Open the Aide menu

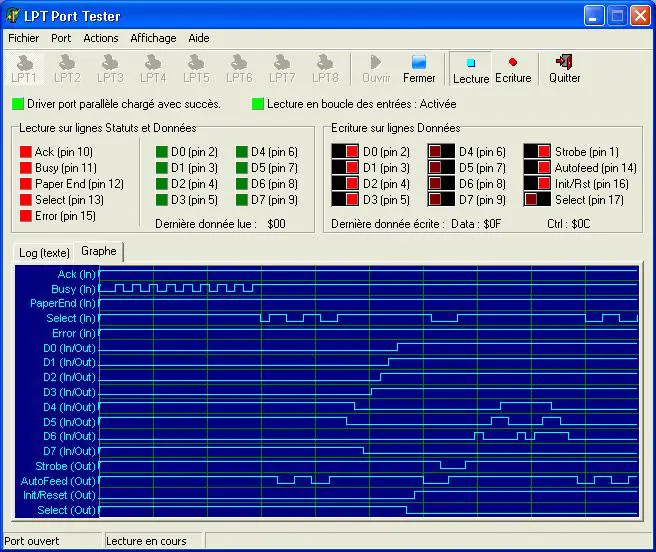pos(199,38)
